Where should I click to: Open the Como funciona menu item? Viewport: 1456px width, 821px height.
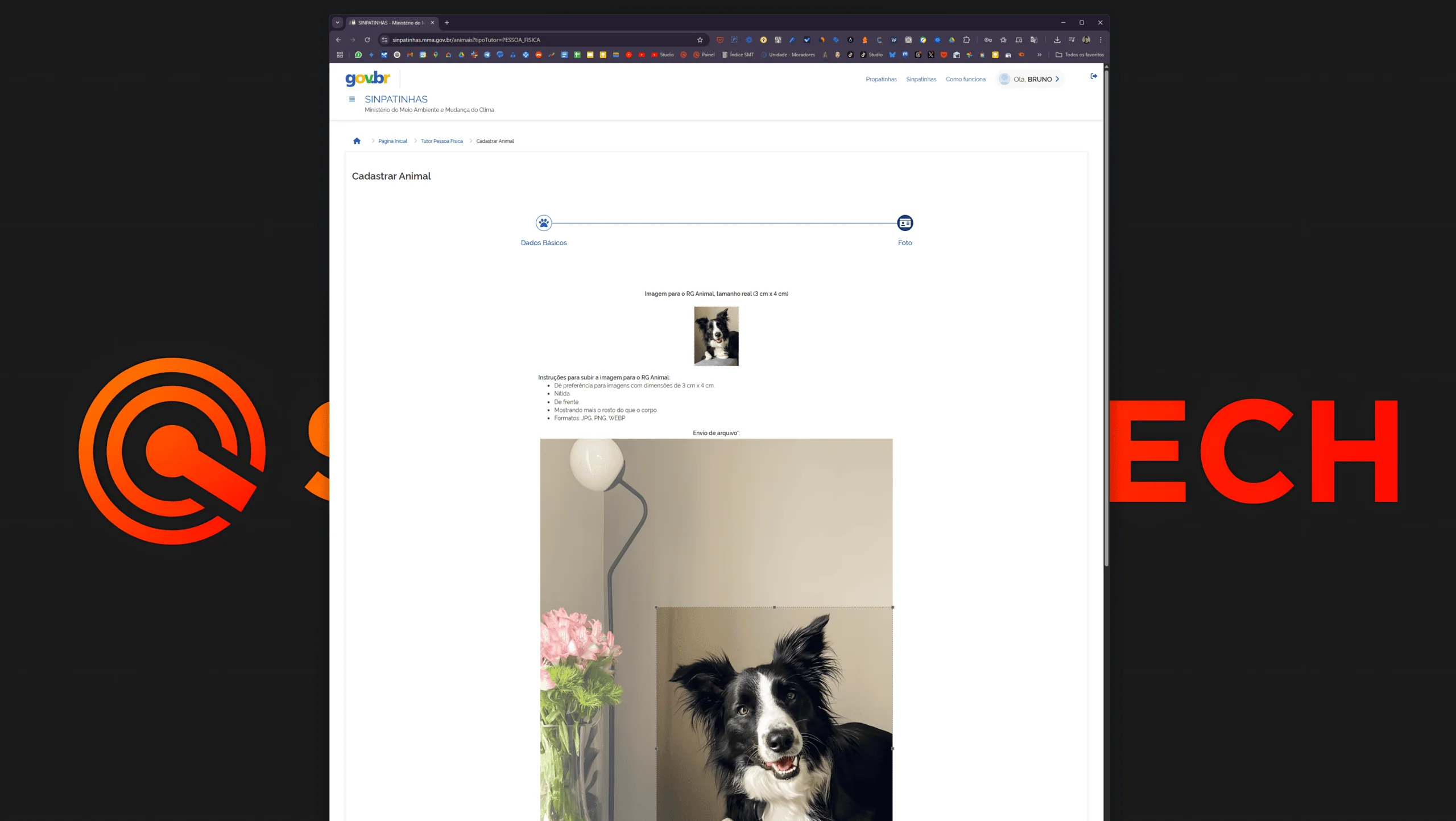[965, 79]
